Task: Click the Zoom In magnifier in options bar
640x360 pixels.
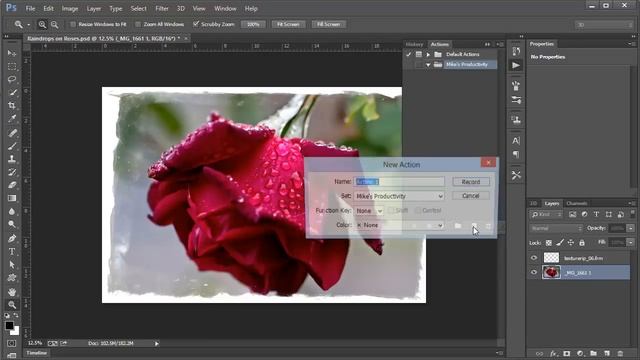Action: click(42, 24)
